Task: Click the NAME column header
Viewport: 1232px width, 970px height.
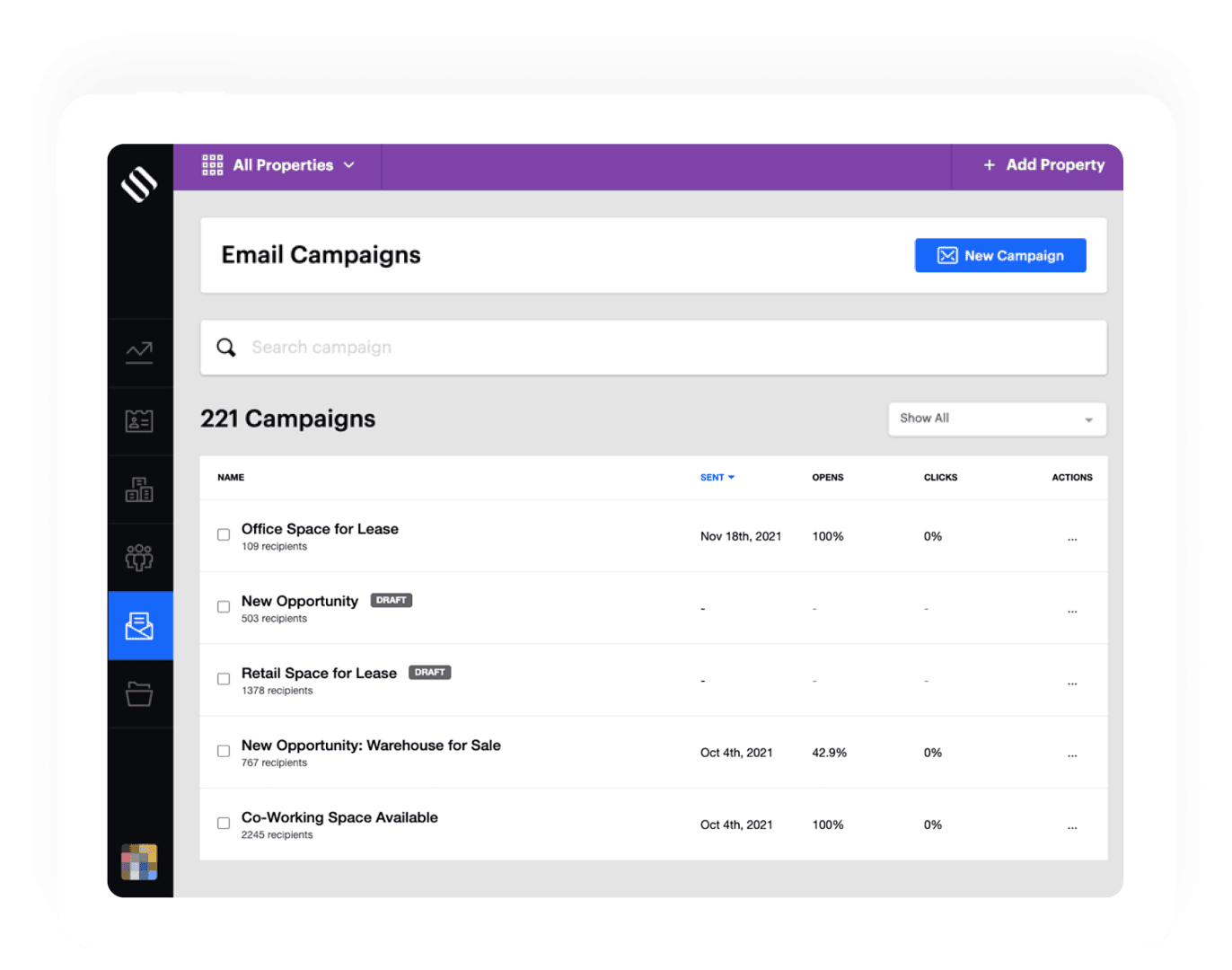Action: coord(231,478)
